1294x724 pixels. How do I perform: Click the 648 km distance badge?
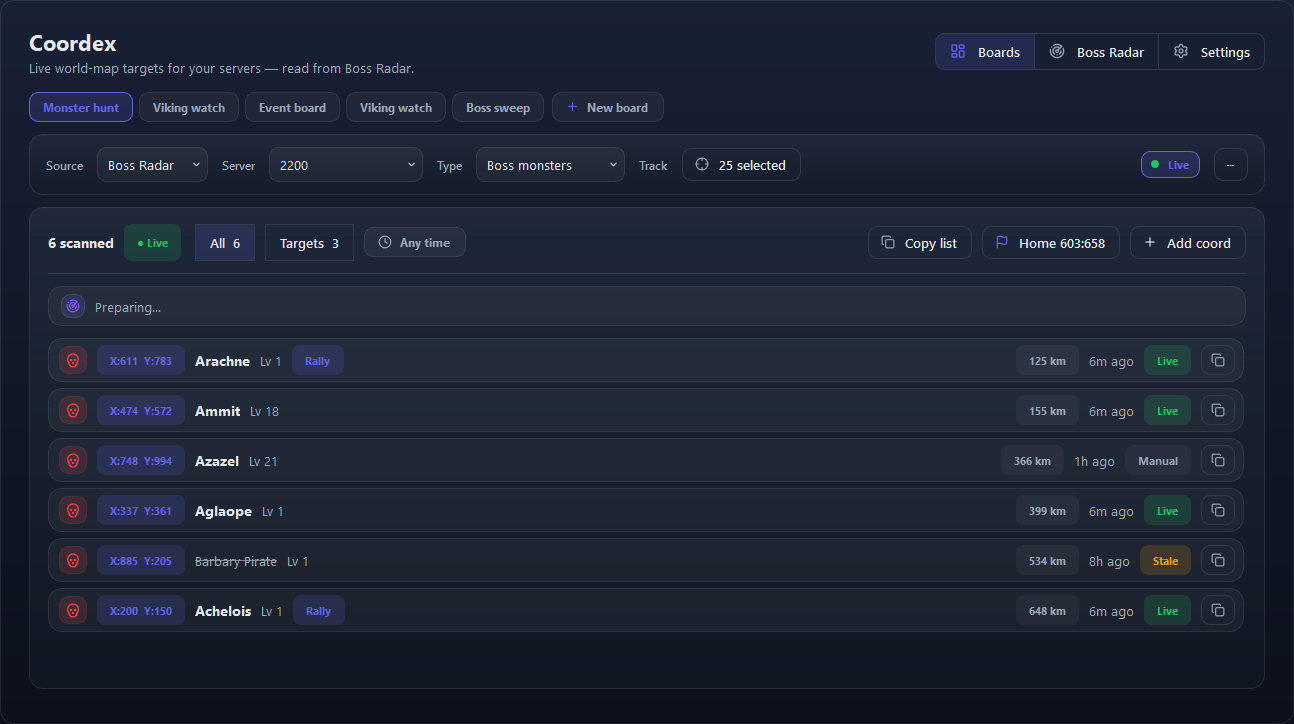(x=1047, y=611)
